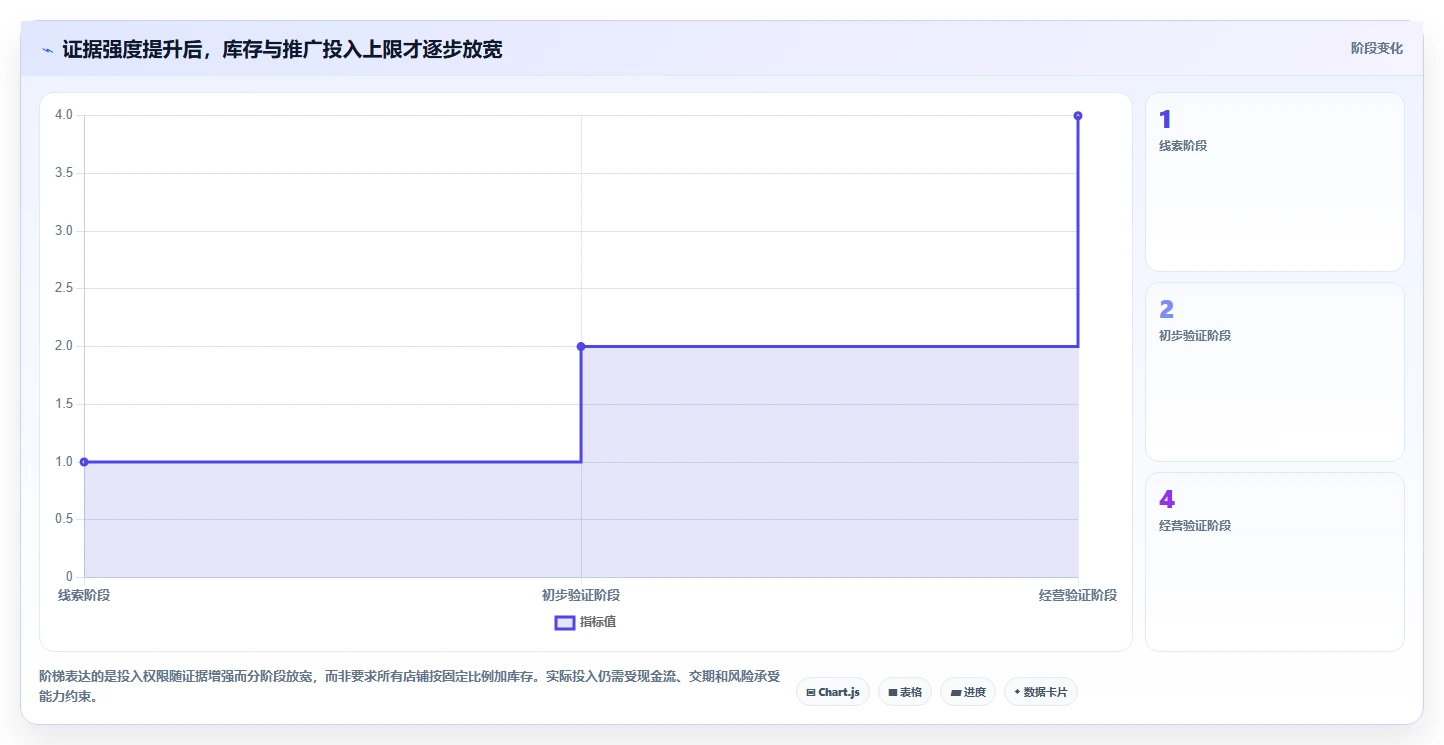Click the y-axis tick 3.0

pyautogui.click(x=64, y=231)
